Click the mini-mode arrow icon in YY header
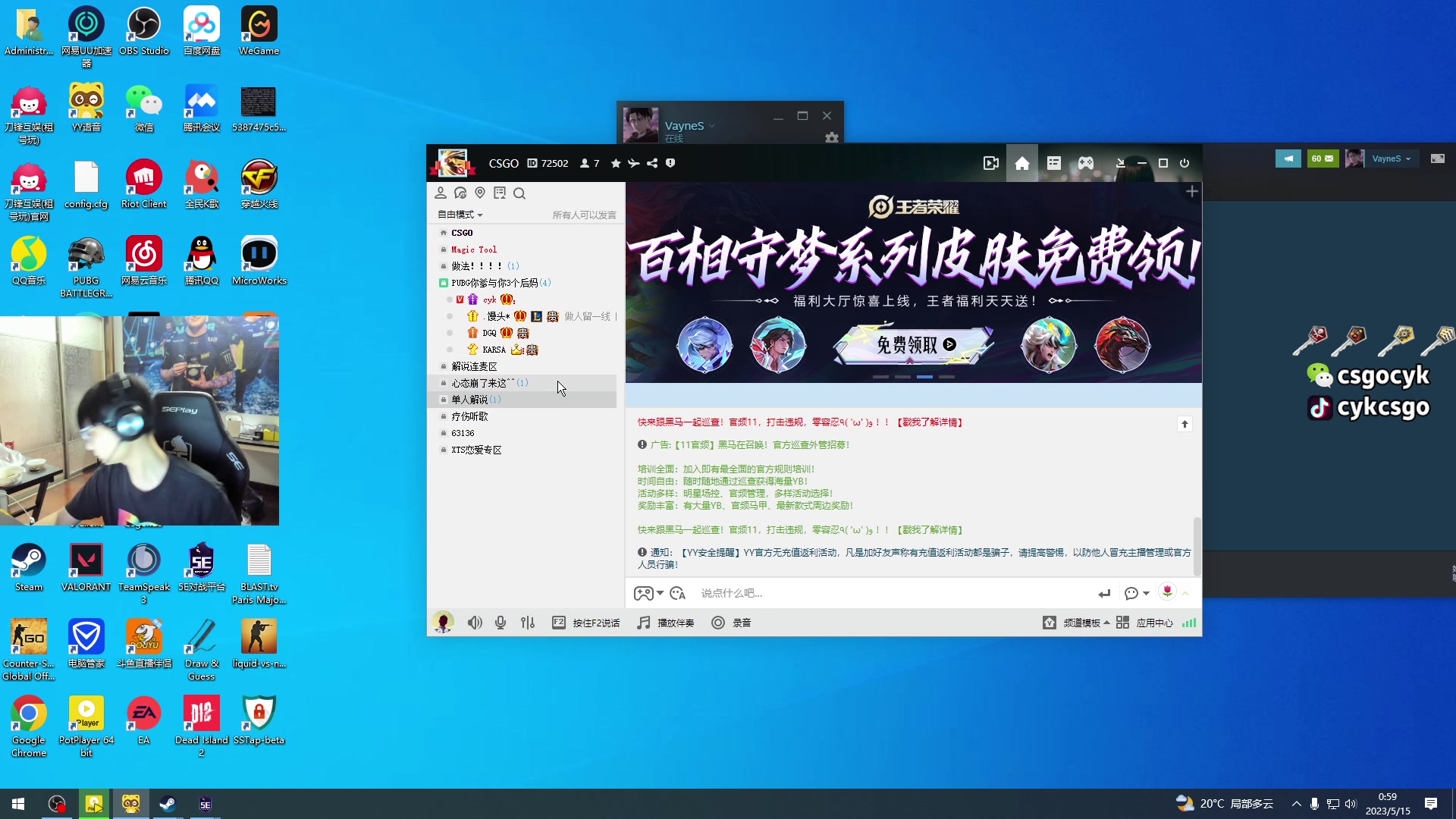 click(1120, 163)
